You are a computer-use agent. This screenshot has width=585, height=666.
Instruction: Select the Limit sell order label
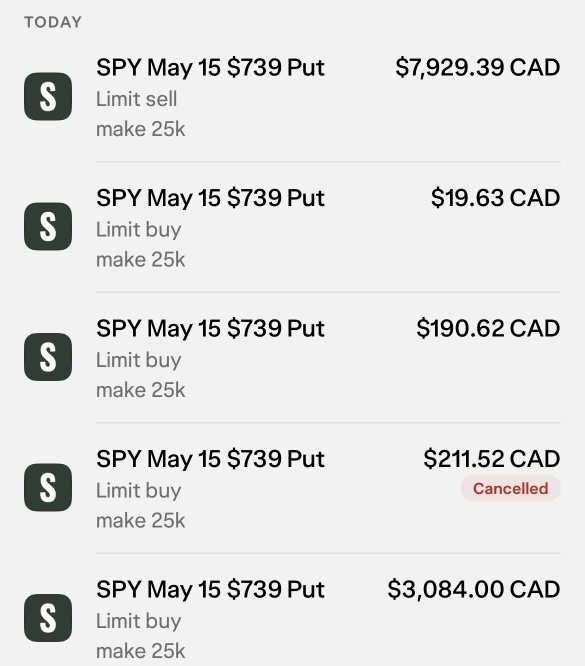136,99
